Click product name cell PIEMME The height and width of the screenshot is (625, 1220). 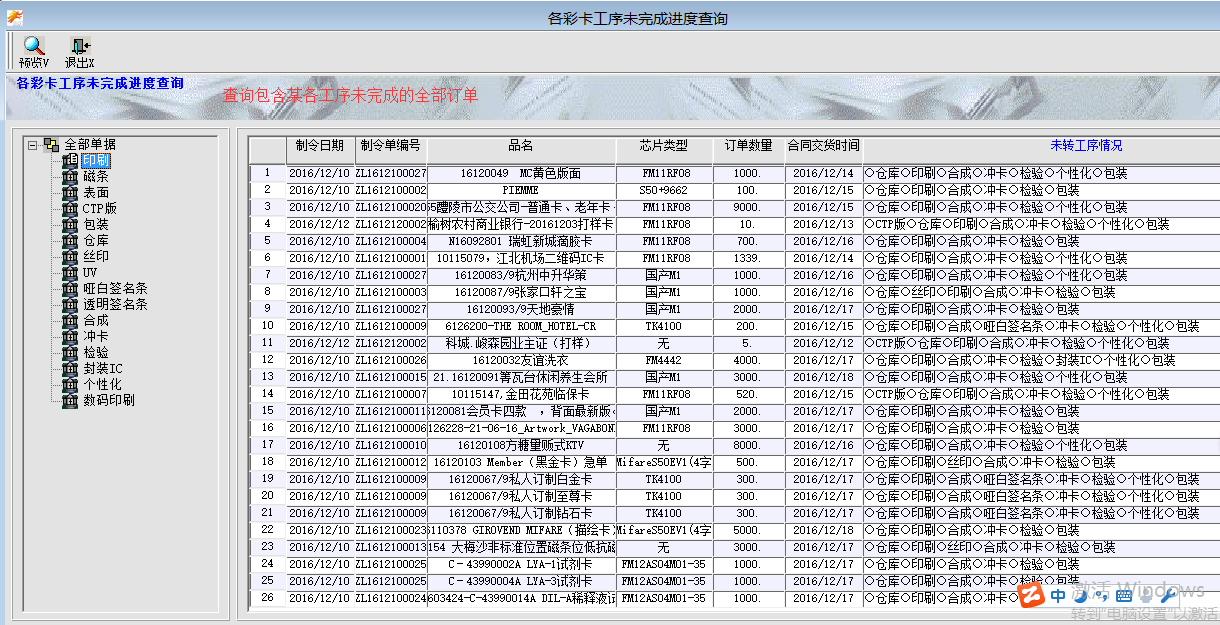click(521, 190)
